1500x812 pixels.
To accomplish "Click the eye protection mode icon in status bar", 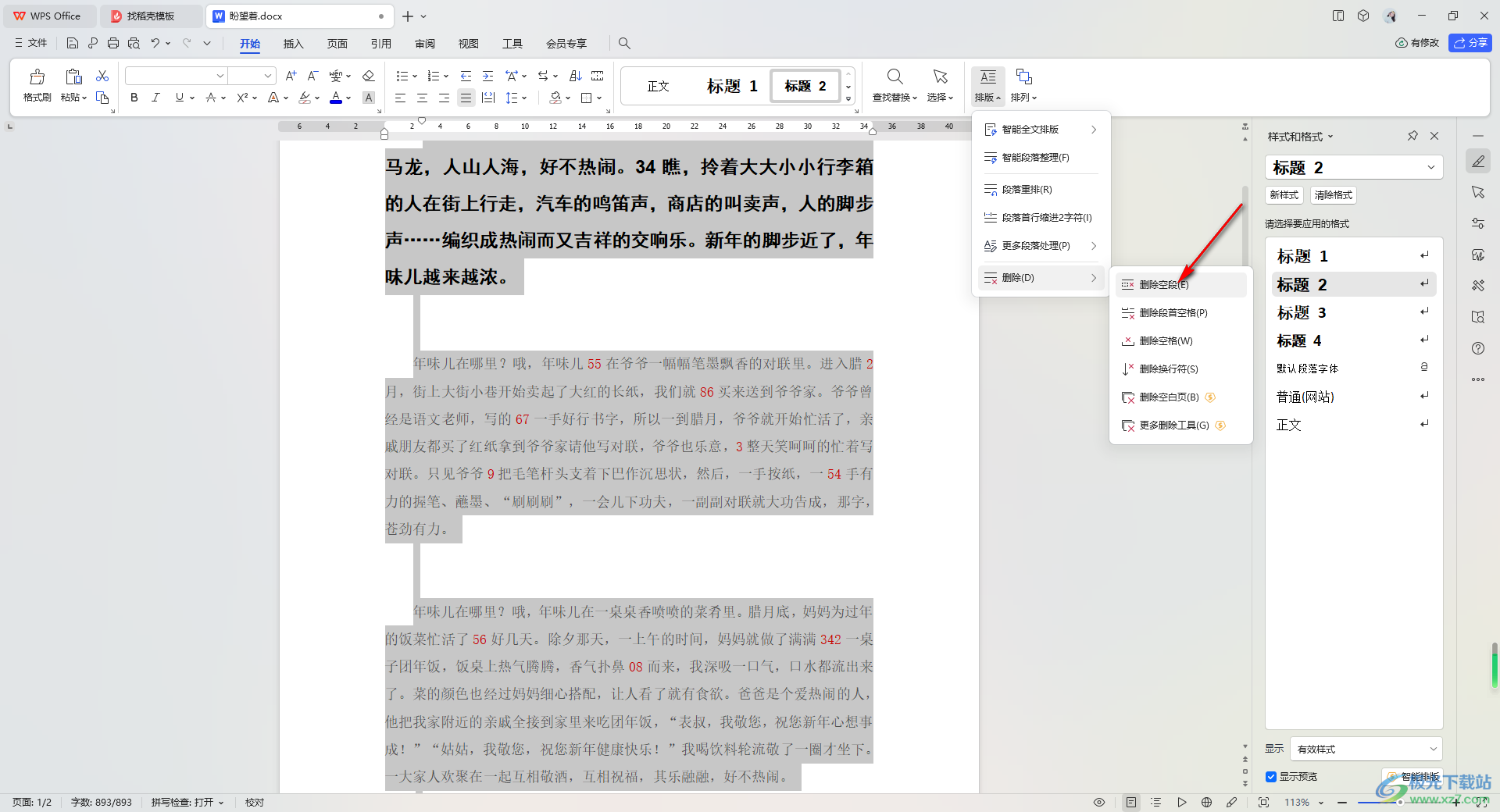I will tap(1099, 803).
